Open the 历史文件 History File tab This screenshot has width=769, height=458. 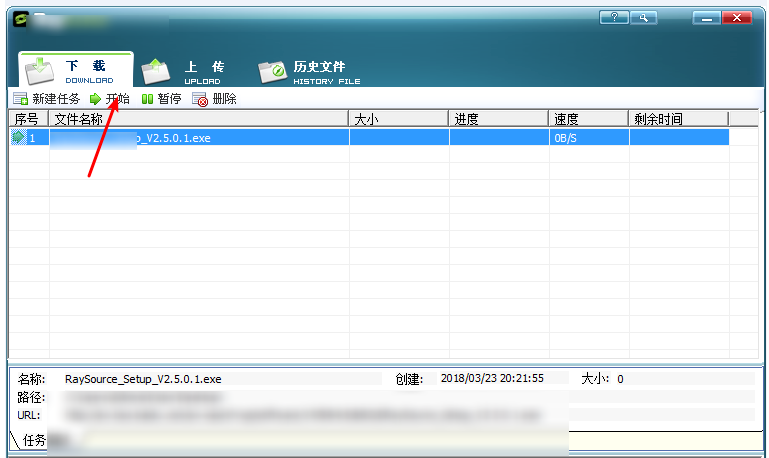(x=309, y=72)
